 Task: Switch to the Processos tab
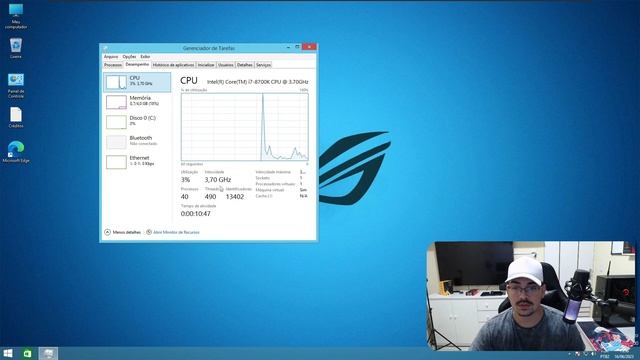(113, 65)
